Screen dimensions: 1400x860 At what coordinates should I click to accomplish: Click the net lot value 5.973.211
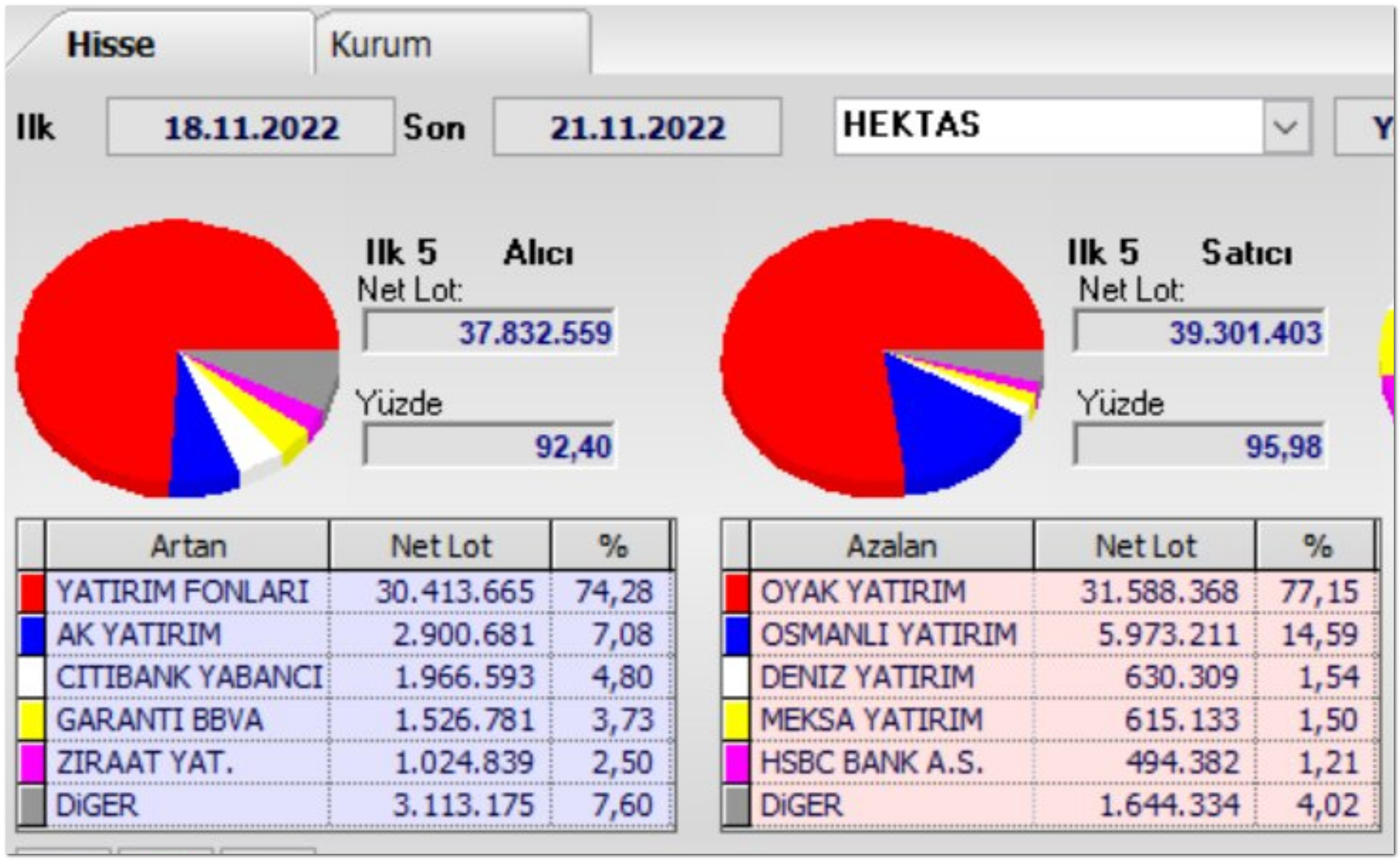point(1169,635)
